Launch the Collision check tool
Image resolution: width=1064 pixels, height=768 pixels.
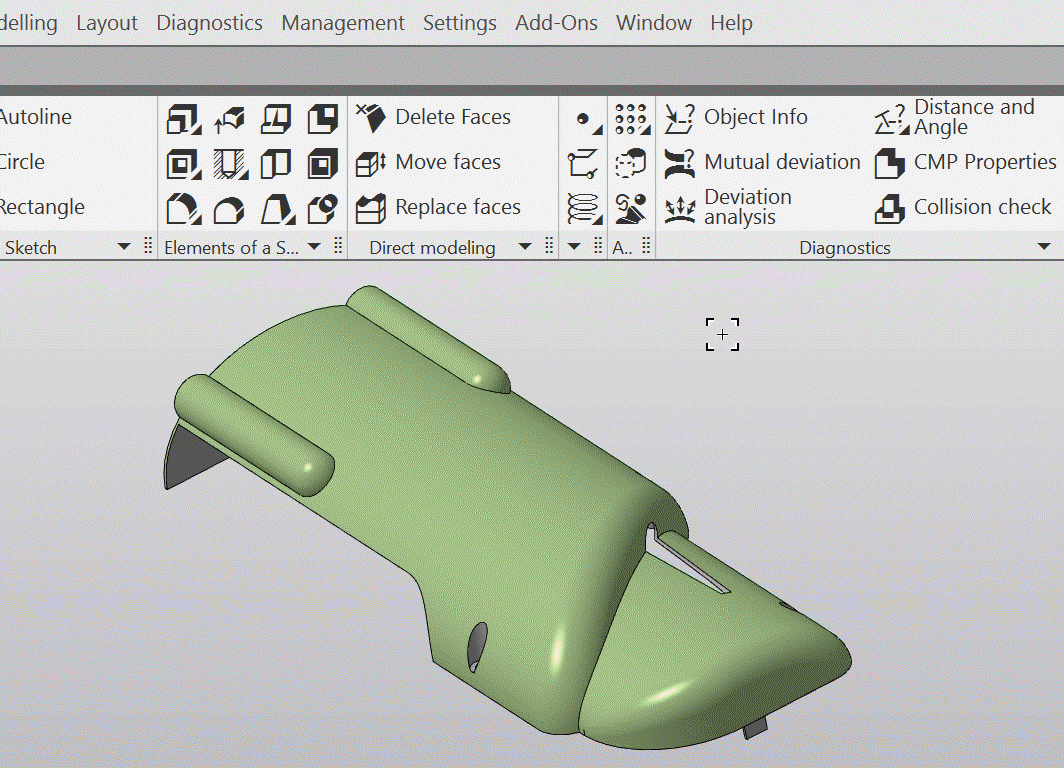(962, 208)
